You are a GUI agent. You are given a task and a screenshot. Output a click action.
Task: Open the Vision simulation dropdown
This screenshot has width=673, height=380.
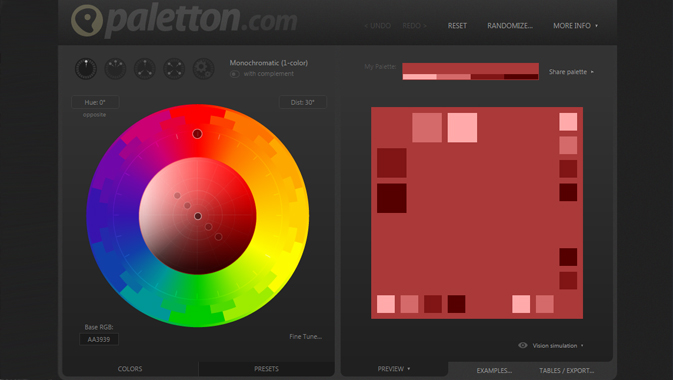click(x=558, y=346)
